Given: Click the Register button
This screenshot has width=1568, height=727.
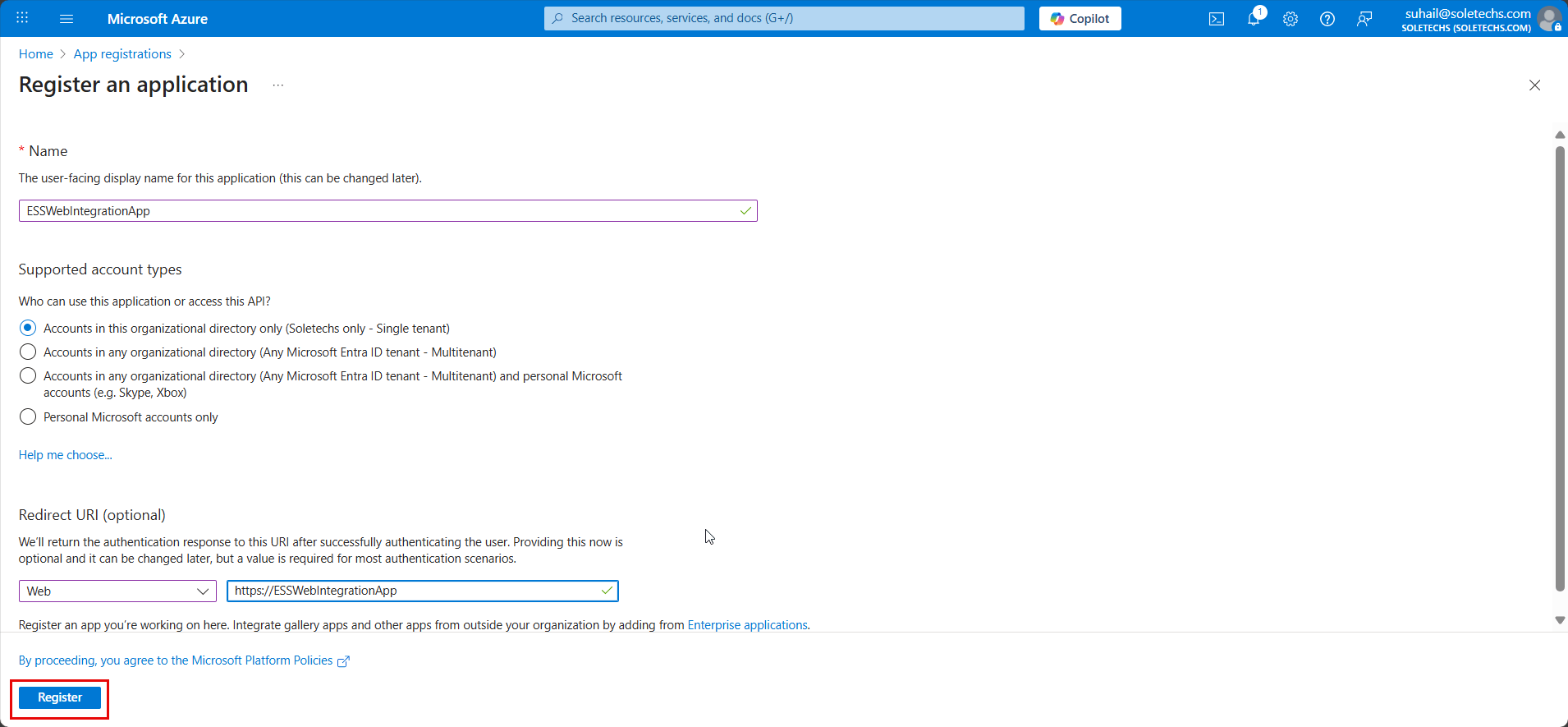Looking at the screenshot, I should tap(60, 697).
